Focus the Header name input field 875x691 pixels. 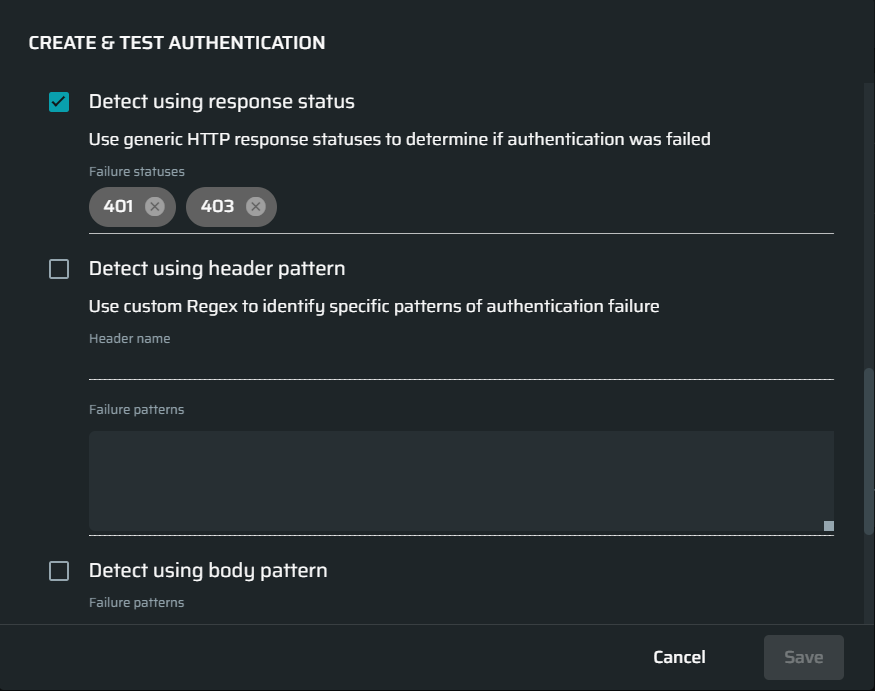461,365
